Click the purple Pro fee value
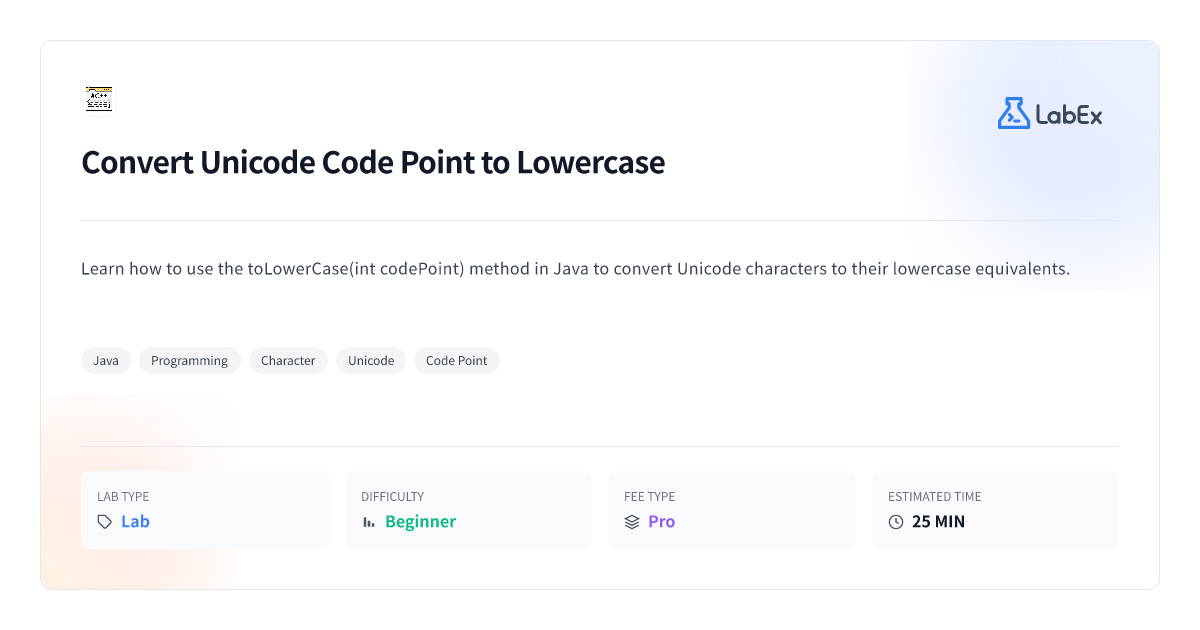 pyautogui.click(x=662, y=522)
